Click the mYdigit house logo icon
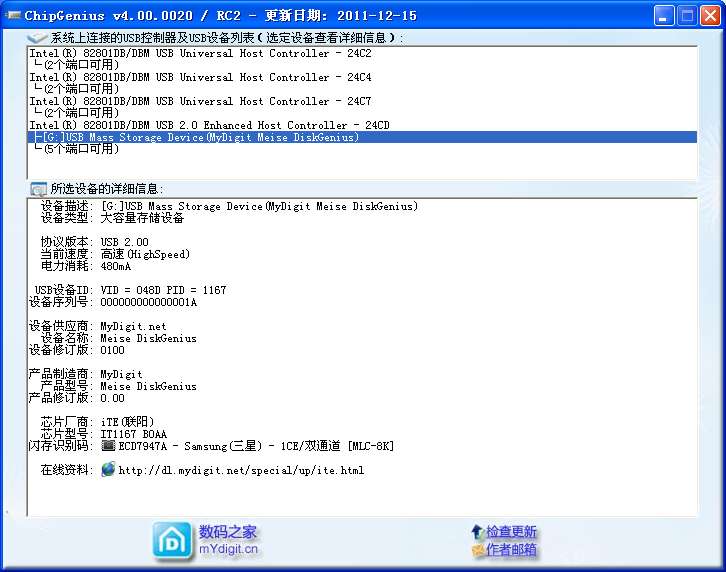This screenshot has height=572, width=726. point(172,540)
